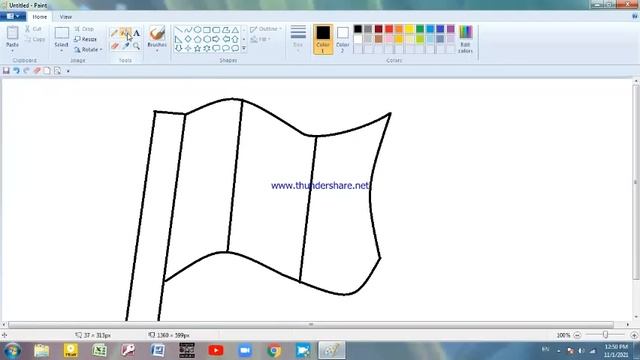The image size is (640, 360).
Task: Open the Customize Quick Access Toolbar arrow
Action: pyautogui.click(x=68, y=71)
